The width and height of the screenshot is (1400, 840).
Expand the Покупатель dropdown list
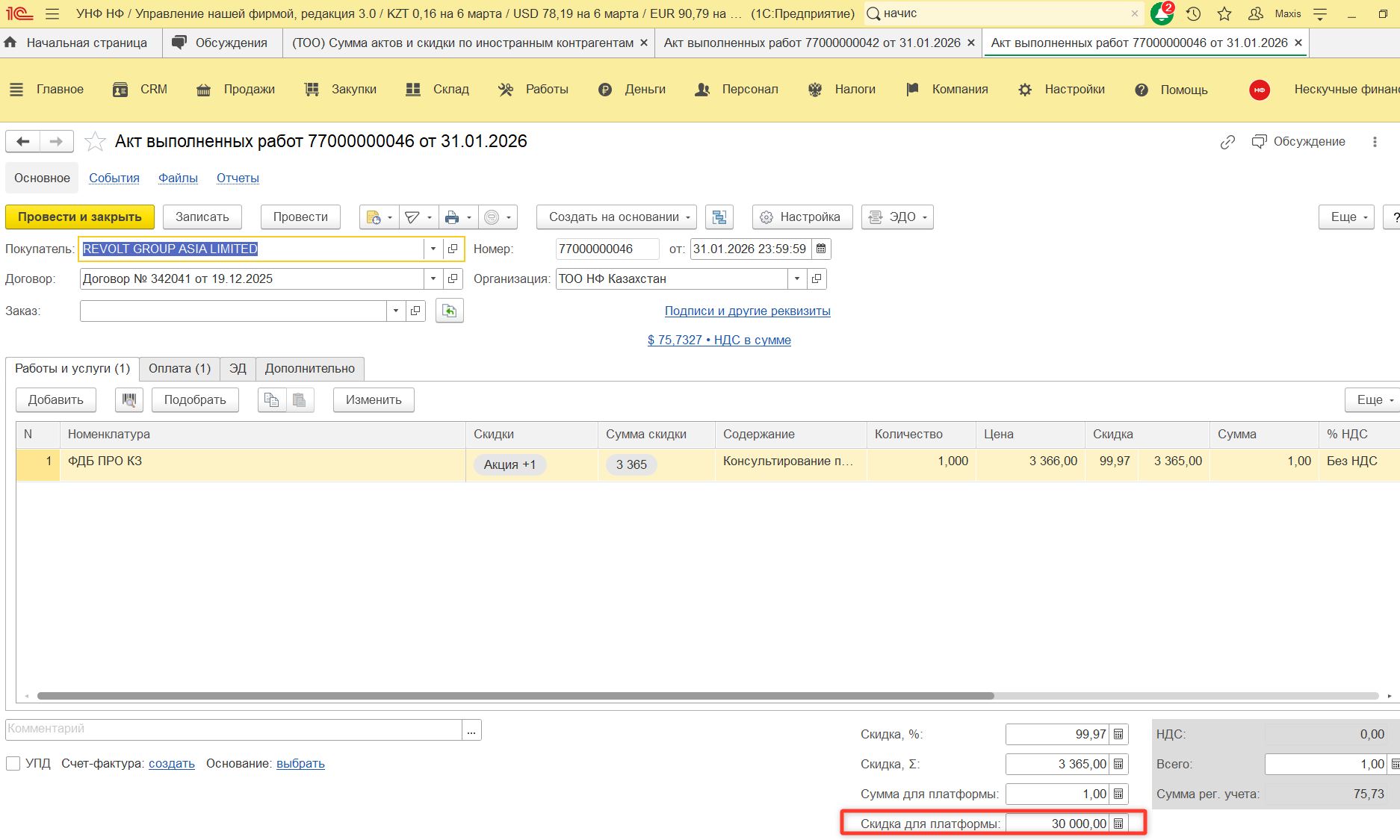[433, 249]
